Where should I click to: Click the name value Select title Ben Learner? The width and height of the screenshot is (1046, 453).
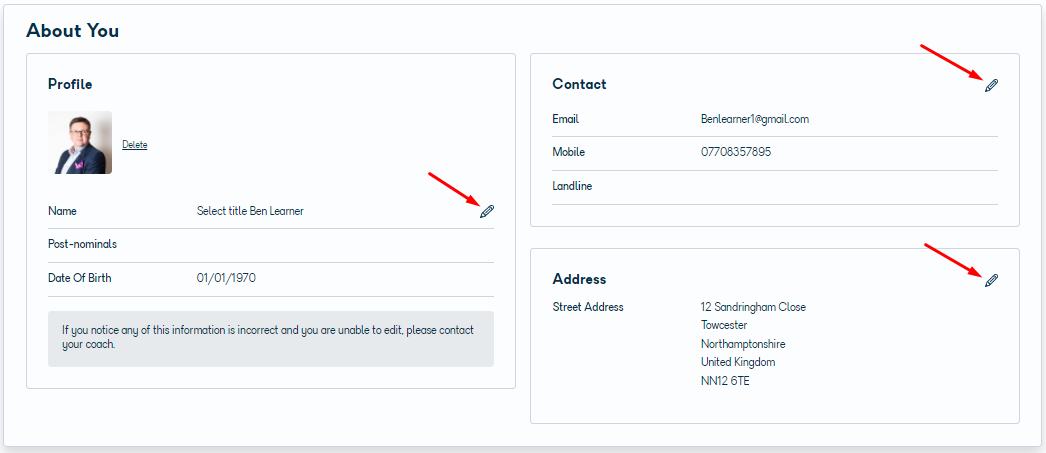point(250,211)
